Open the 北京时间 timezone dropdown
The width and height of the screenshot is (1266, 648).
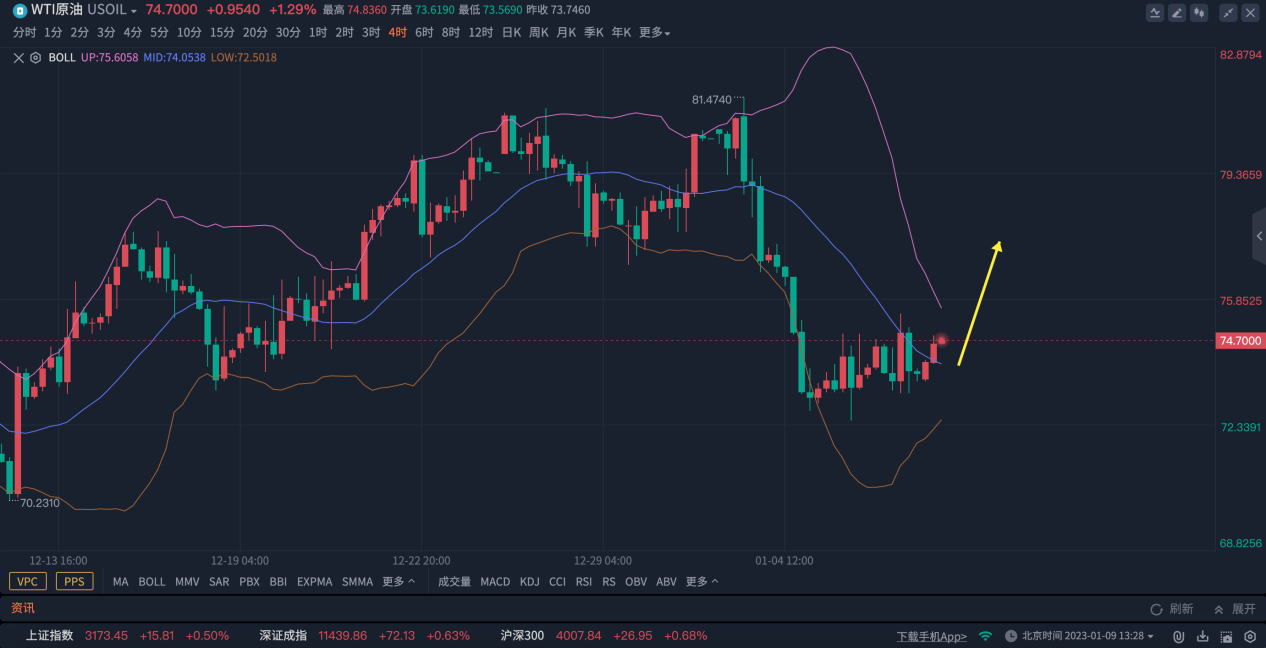click(x=1151, y=636)
